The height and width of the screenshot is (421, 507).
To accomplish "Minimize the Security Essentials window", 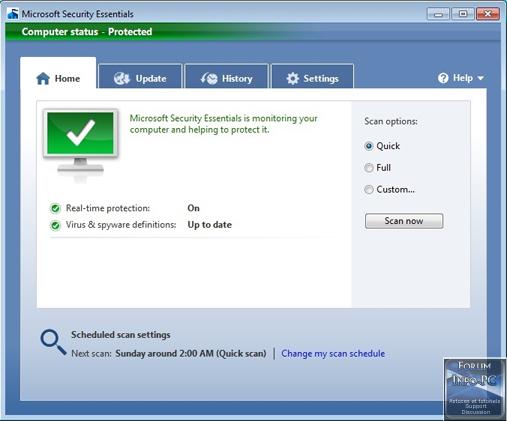I will 439,14.
